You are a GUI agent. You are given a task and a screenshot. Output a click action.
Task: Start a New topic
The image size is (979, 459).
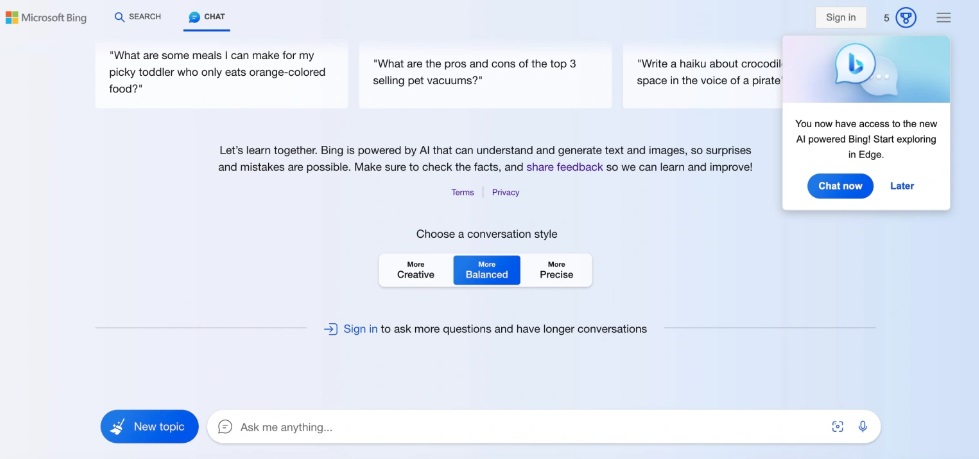(x=149, y=427)
